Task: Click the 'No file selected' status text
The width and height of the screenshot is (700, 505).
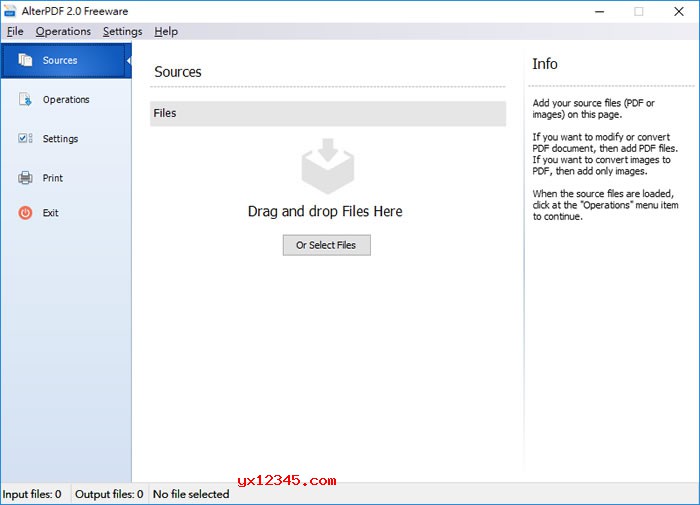Action: point(191,494)
